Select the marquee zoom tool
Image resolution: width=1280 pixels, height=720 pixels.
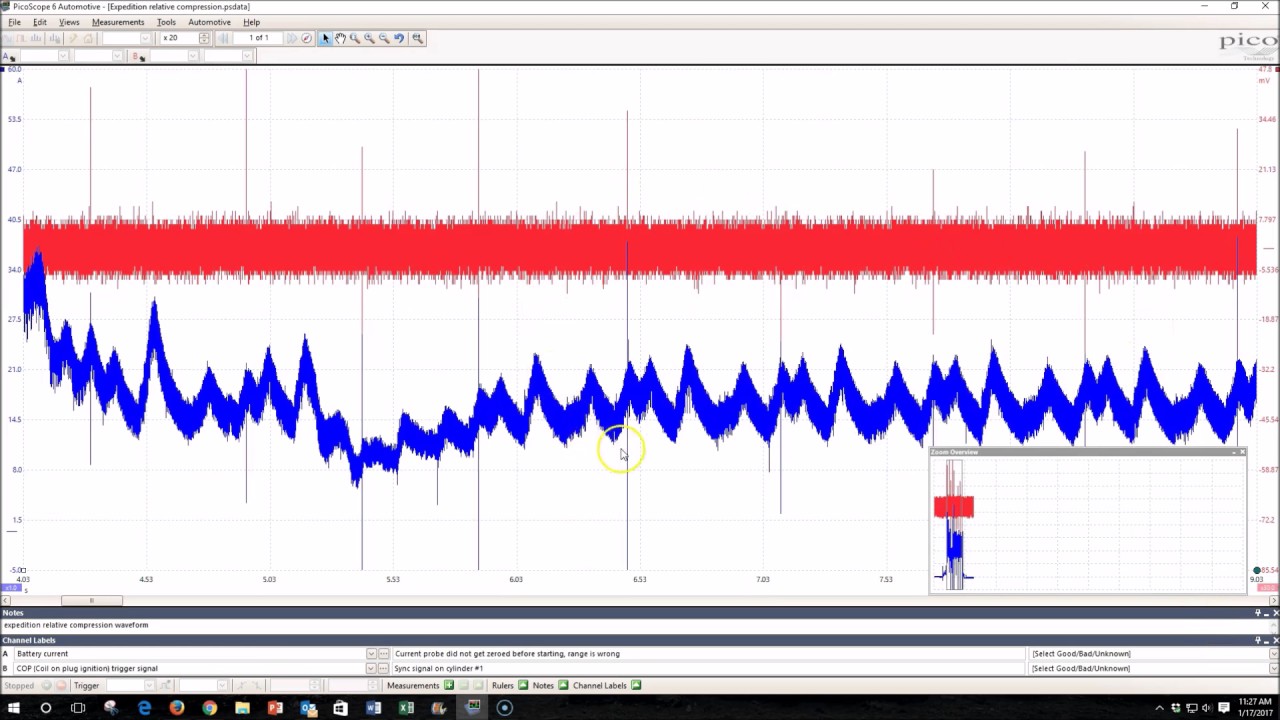click(x=355, y=38)
